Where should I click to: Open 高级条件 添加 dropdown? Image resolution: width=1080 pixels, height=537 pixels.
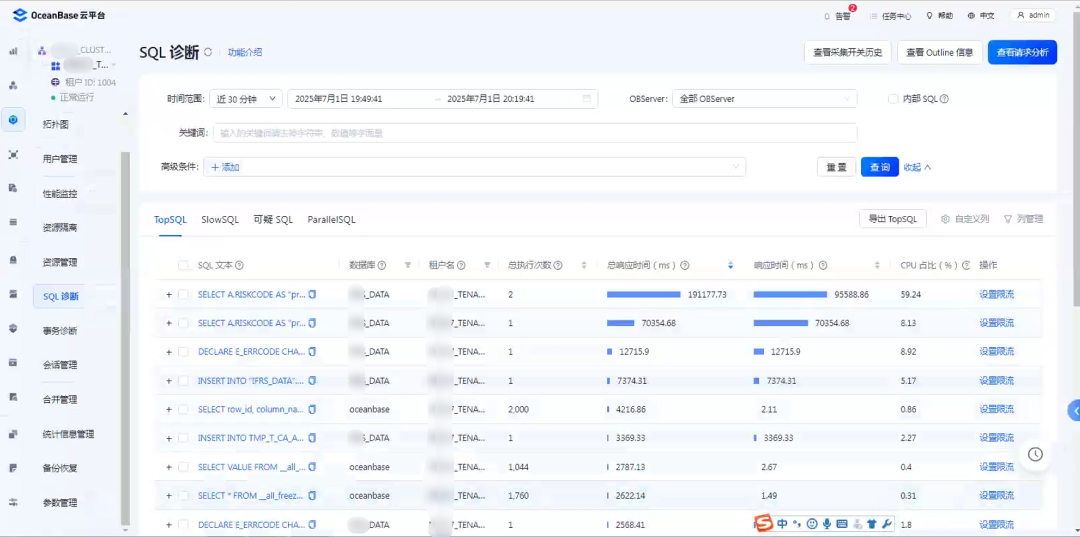475,167
